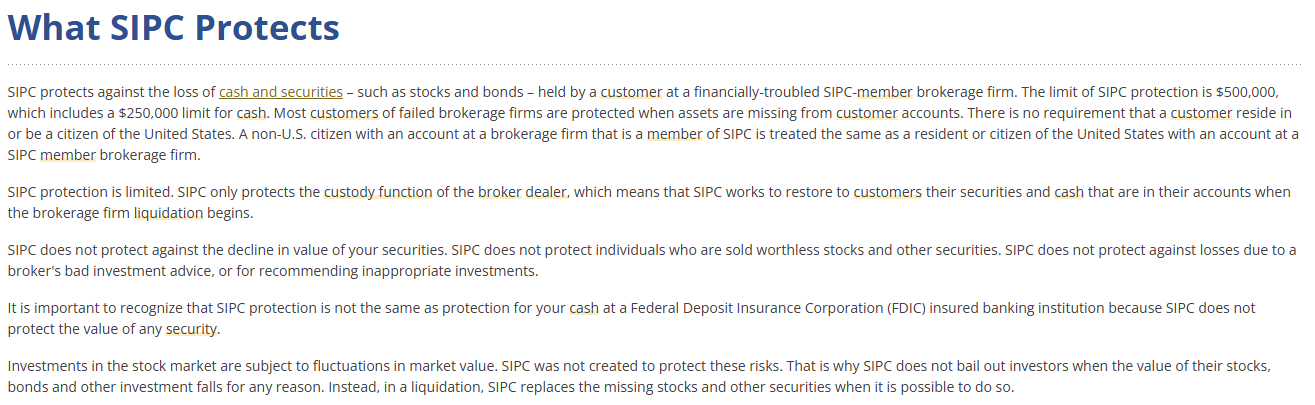Open the 'security' link in 'value of any security'
The image size is (1315, 405).
point(191,329)
